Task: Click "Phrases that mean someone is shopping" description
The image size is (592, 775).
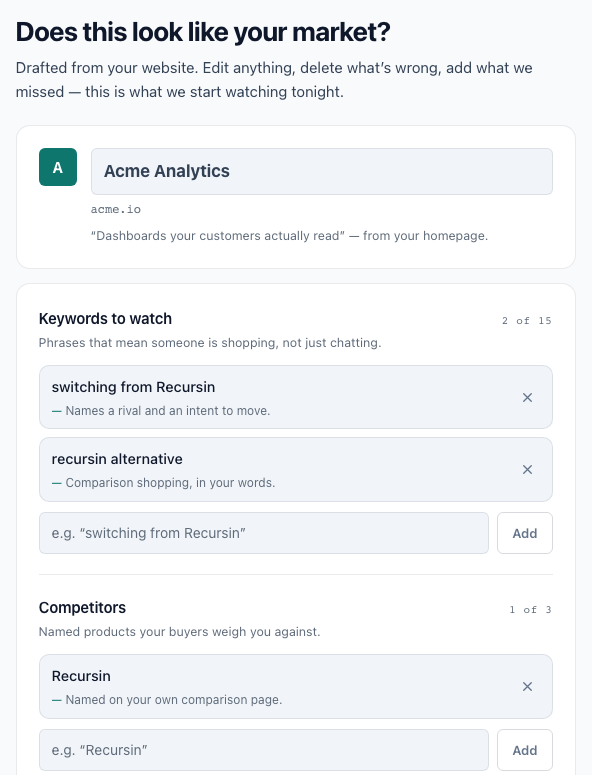Action: (x=210, y=343)
